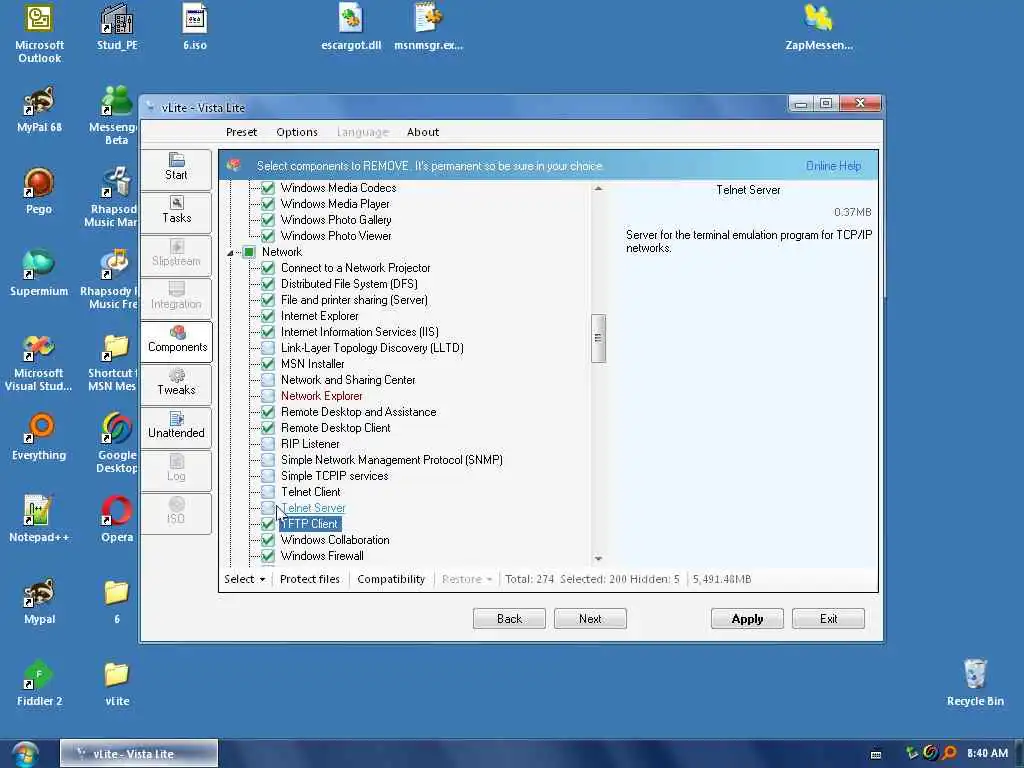Image resolution: width=1024 pixels, height=768 pixels.
Task: Select the escargot.dll file icon
Action: 351,28
